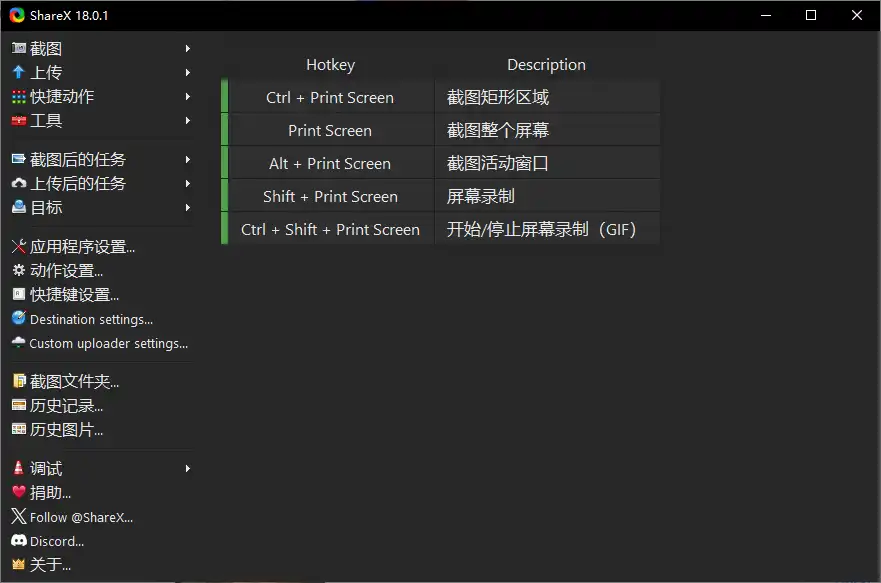This screenshot has width=881, height=583.
Task: Click the 快捷键设置 keyboard icon
Action: 19,294
